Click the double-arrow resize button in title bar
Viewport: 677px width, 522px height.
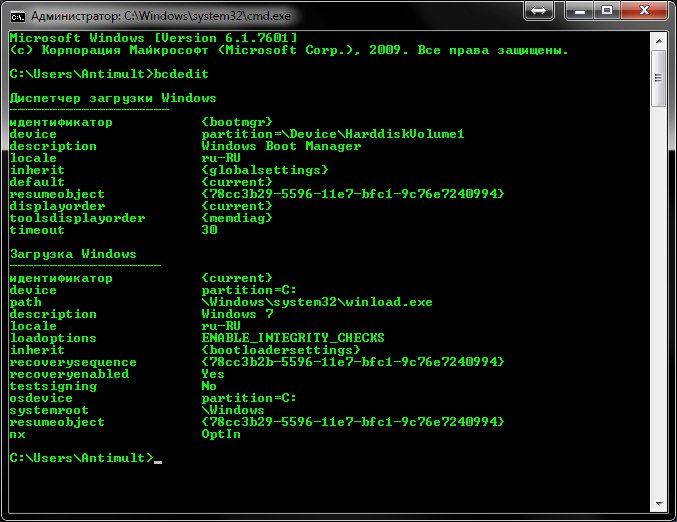(x=538, y=10)
